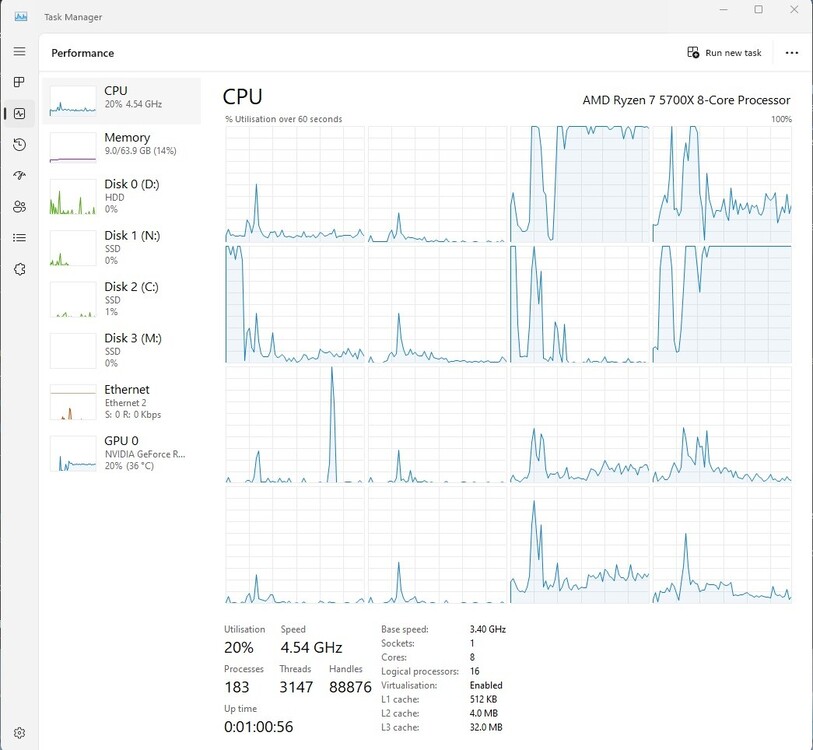Viewport: 813px width, 750px height.
Task: Open the three-dot more options menu
Action: click(x=791, y=52)
